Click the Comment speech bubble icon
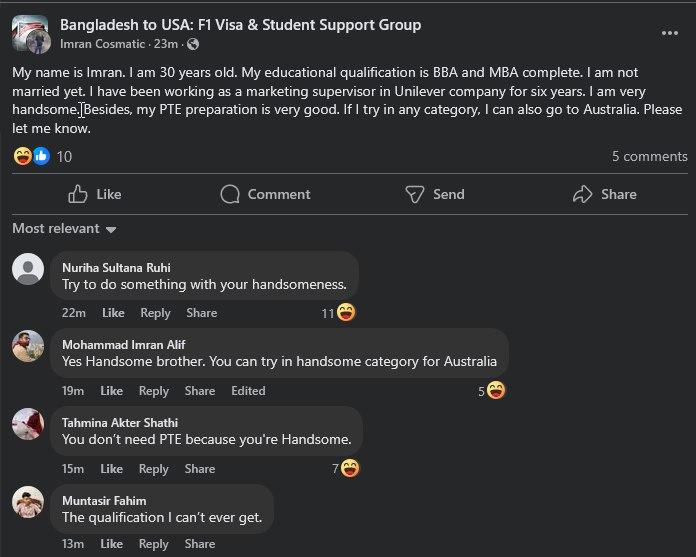The image size is (696, 557). pos(230,194)
